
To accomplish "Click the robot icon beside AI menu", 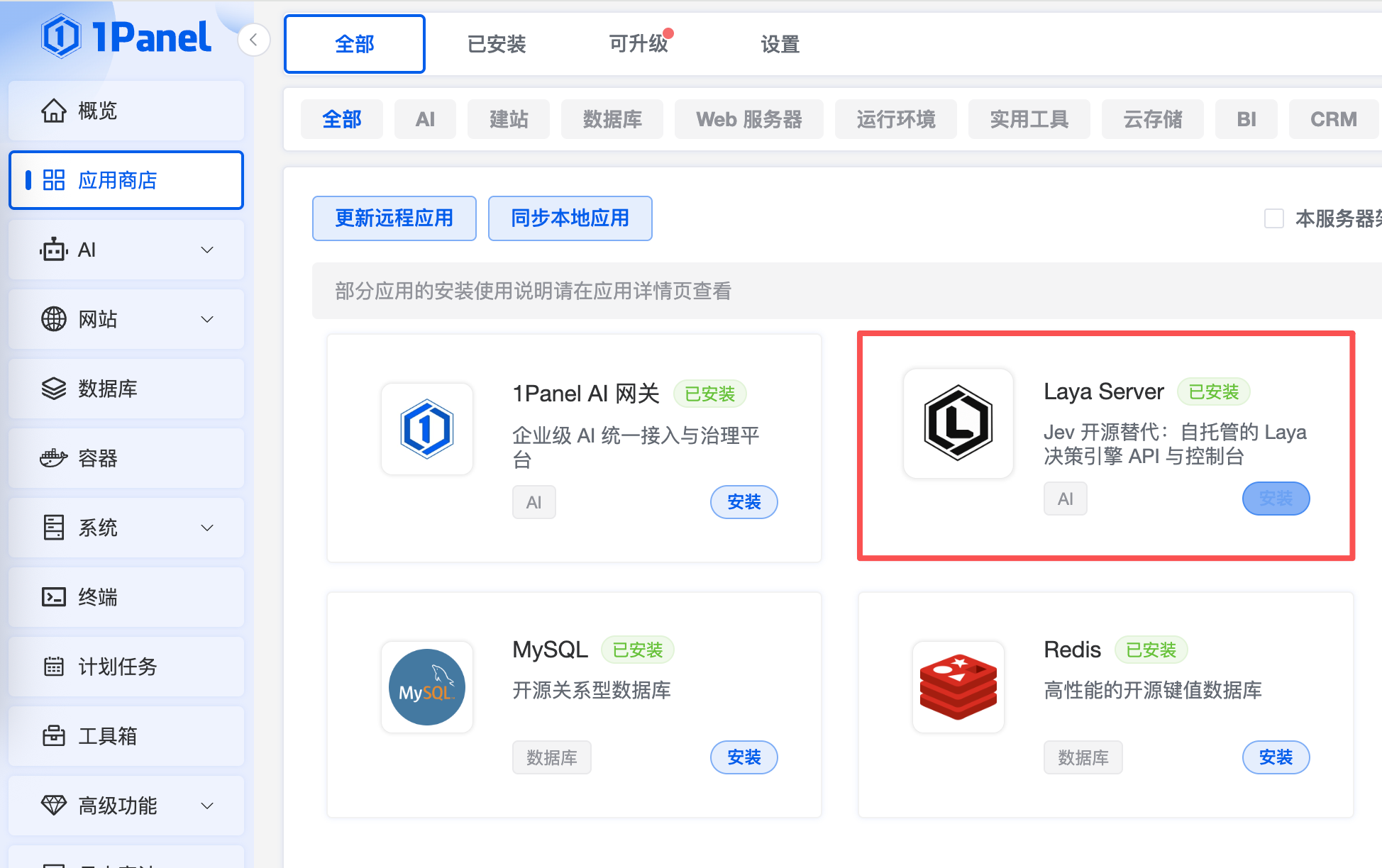I will tap(54, 250).
